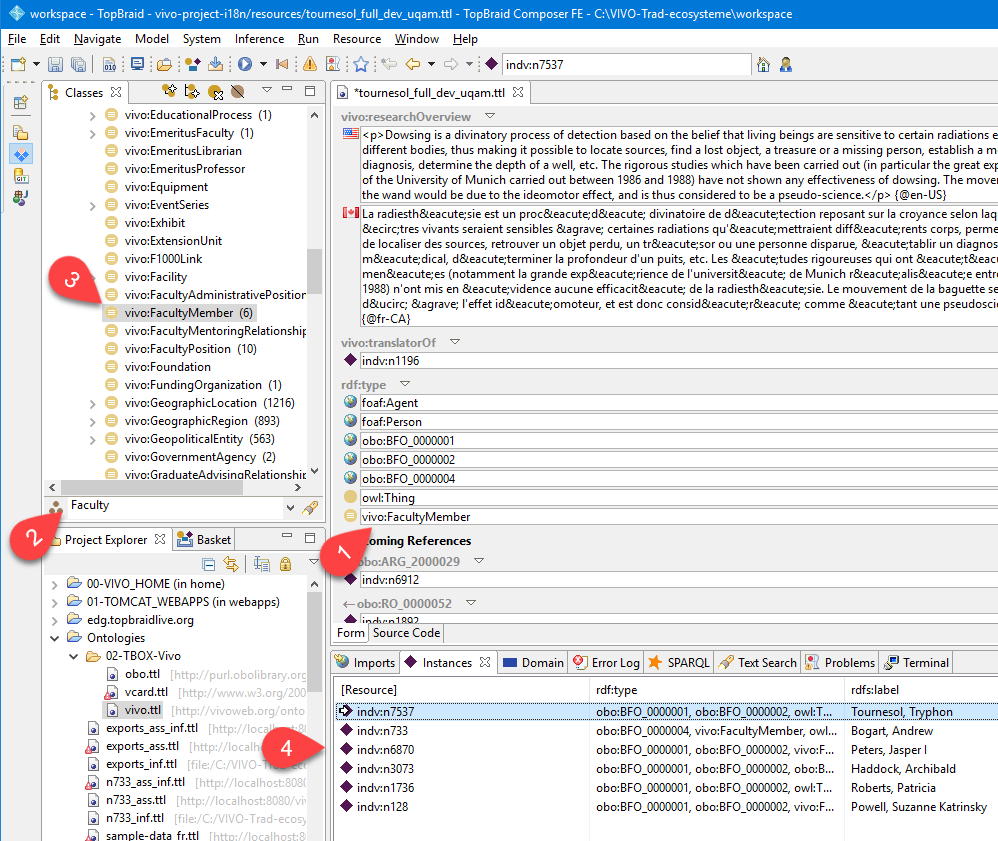Expand the 00-VIVO_HOME project
This screenshot has height=841, width=998.
pos(55,584)
